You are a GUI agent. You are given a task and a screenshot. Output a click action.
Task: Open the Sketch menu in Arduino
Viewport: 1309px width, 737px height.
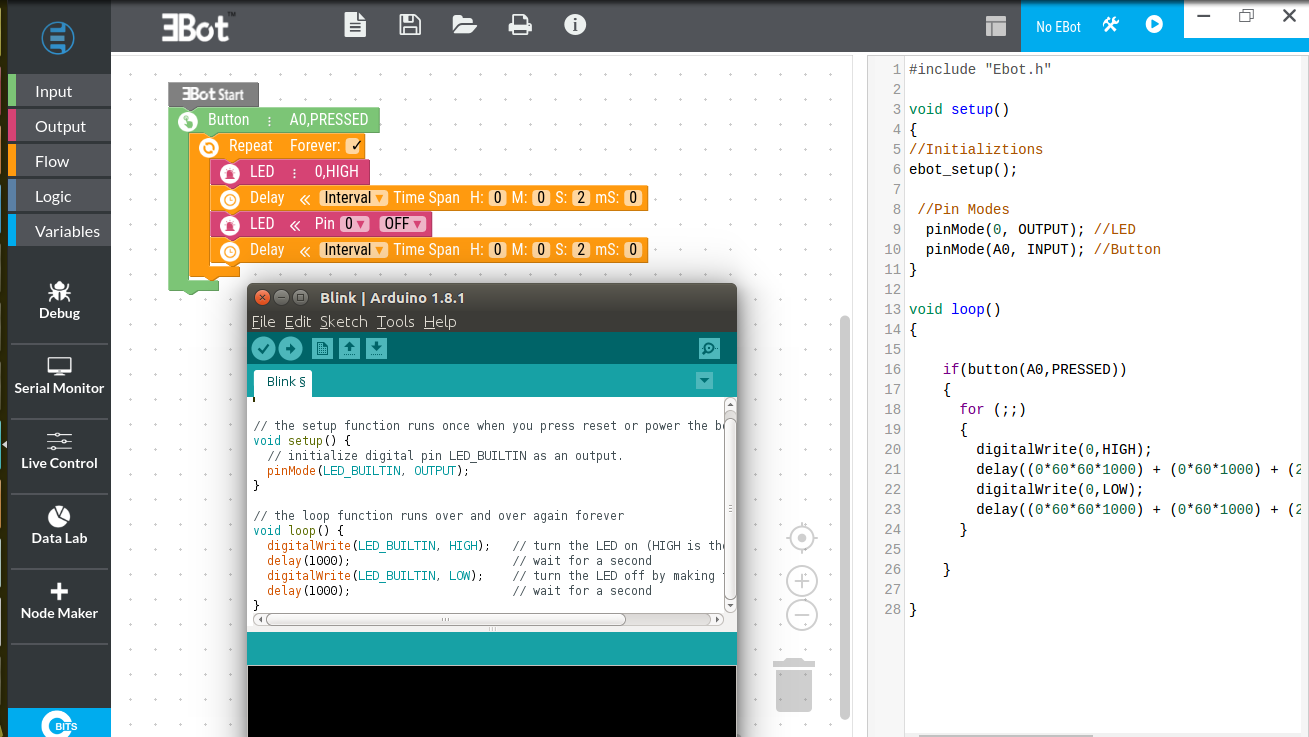(x=344, y=322)
